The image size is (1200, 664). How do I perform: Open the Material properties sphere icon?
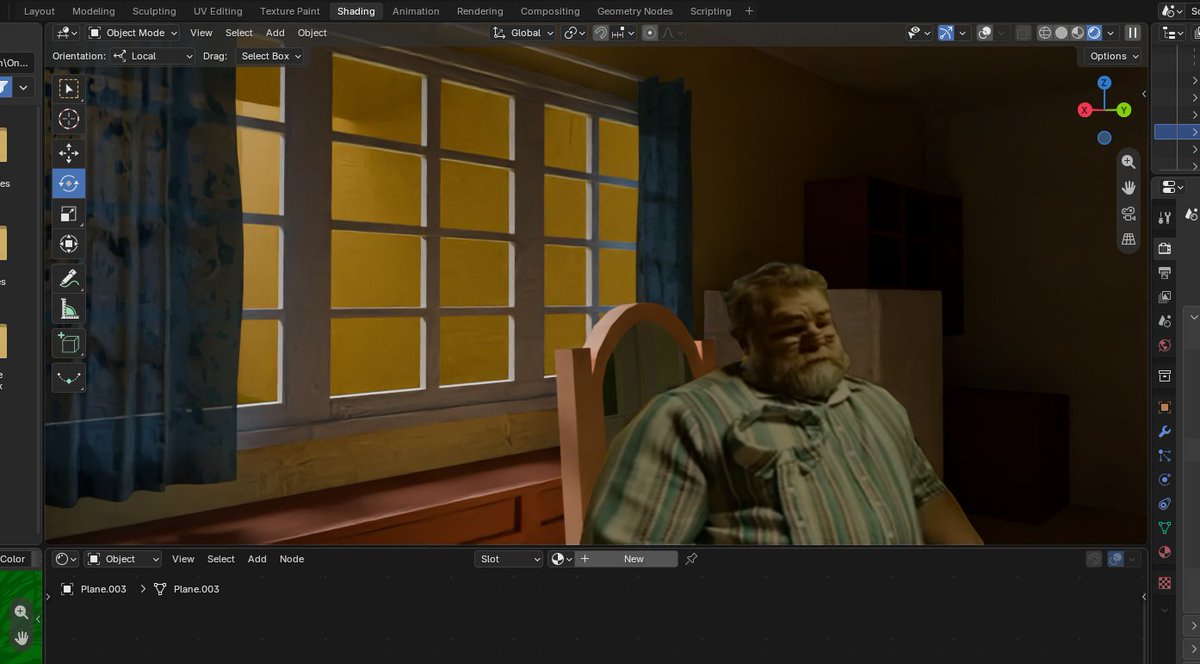1164,553
